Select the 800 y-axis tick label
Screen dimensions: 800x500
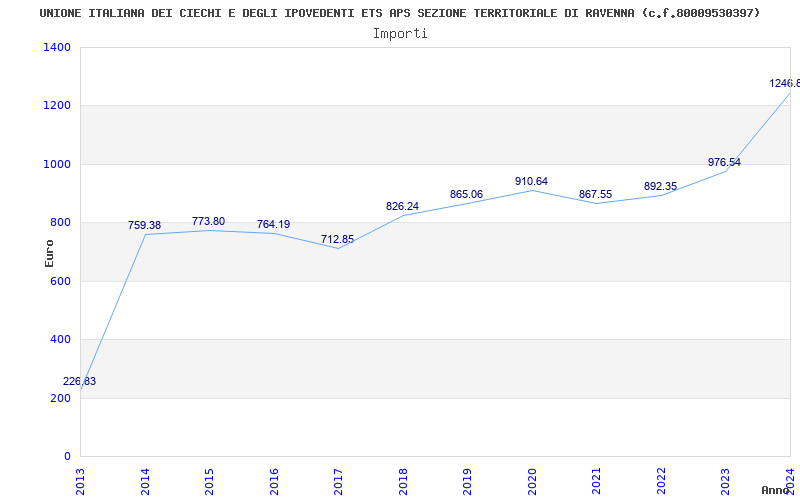pyautogui.click(x=60, y=222)
